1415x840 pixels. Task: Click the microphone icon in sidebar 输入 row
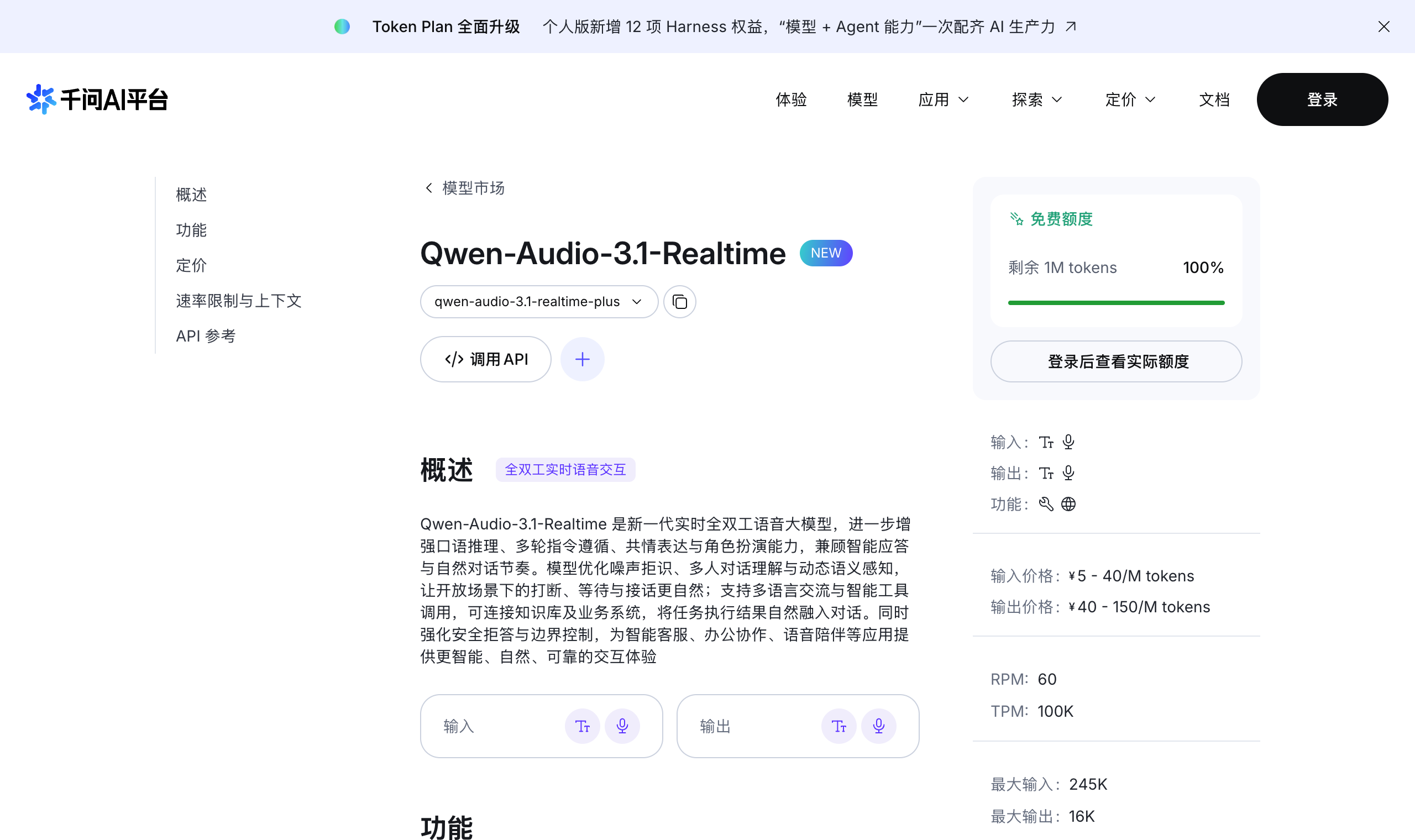[1068, 442]
